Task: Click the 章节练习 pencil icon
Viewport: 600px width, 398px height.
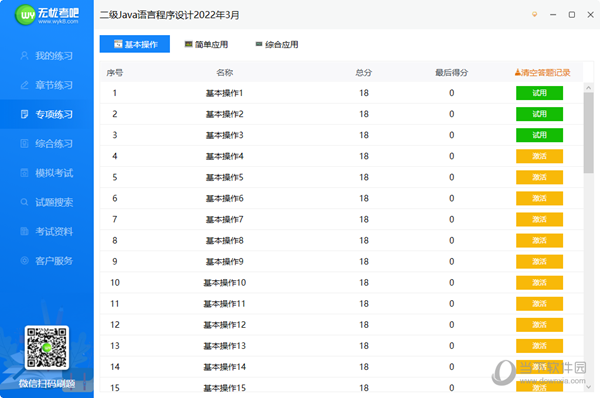Action: pyautogui.click(x=24, y=85)
